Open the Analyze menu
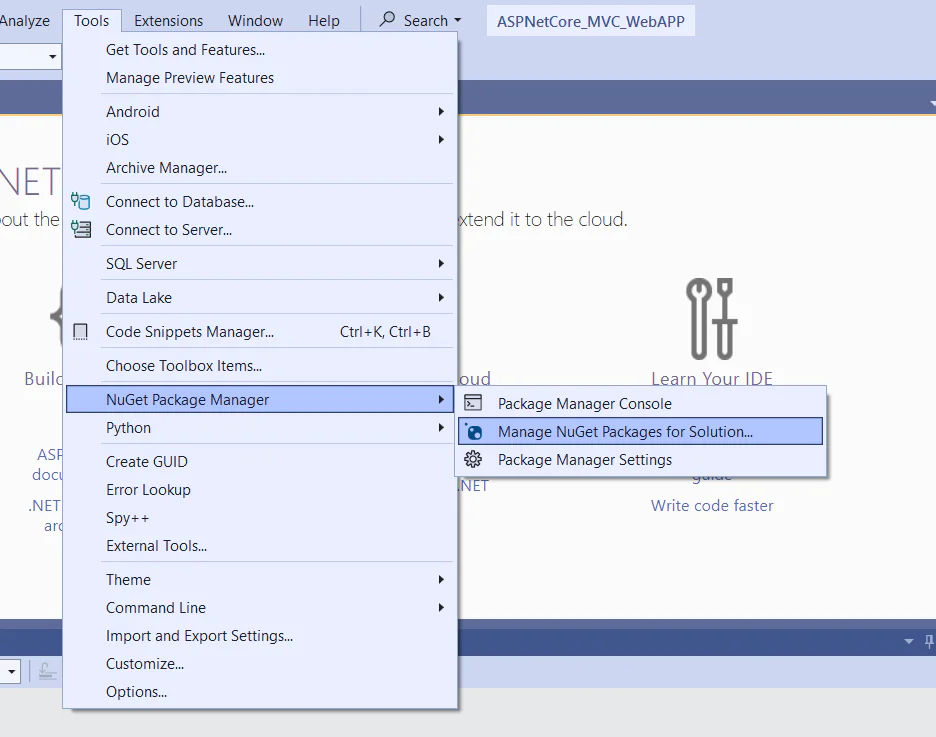The image size is (936, 737). tap(24, 21)
